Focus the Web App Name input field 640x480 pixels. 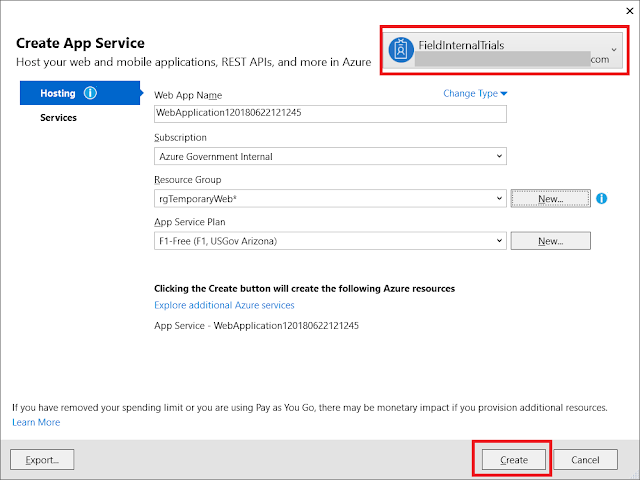click(x=330, y=113)
